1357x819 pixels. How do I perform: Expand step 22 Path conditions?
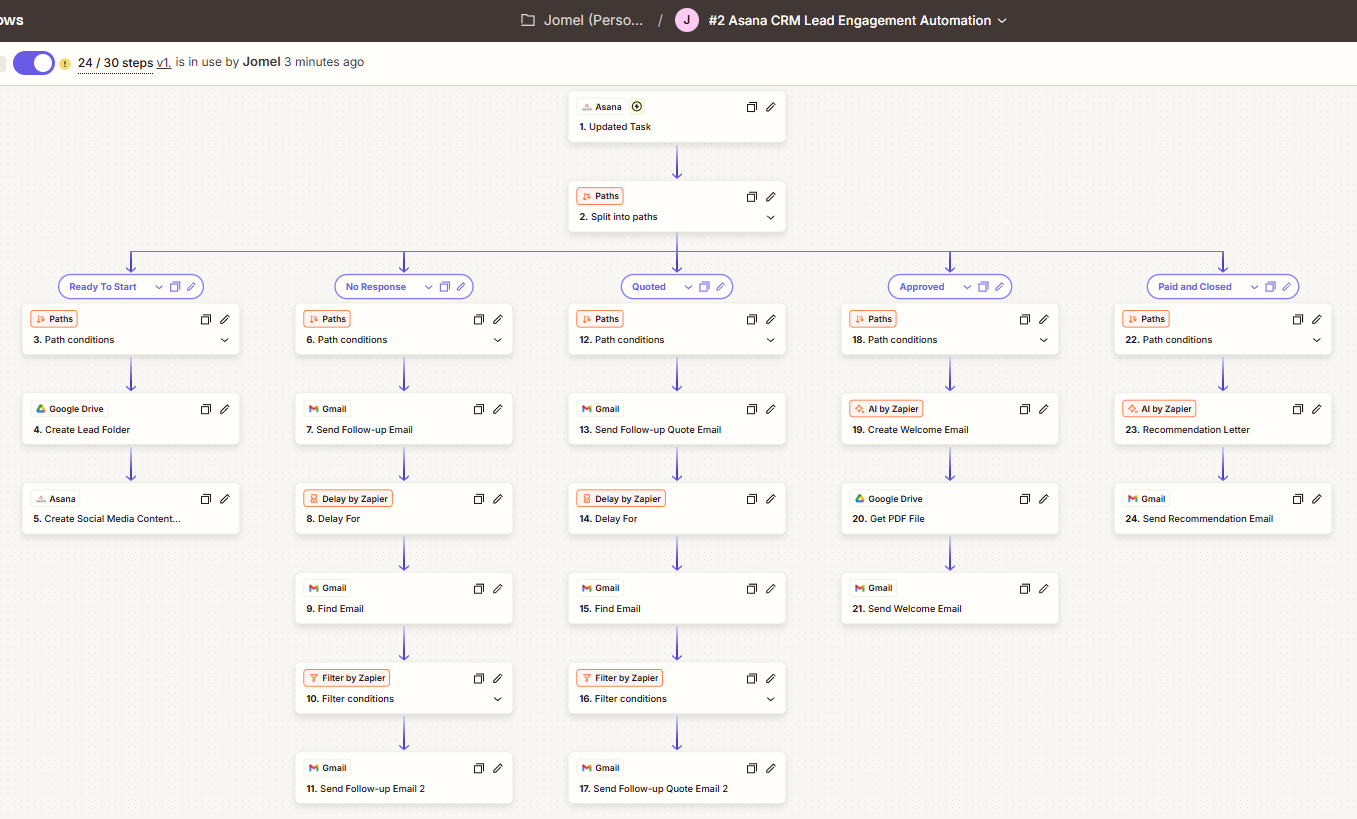1317,340
